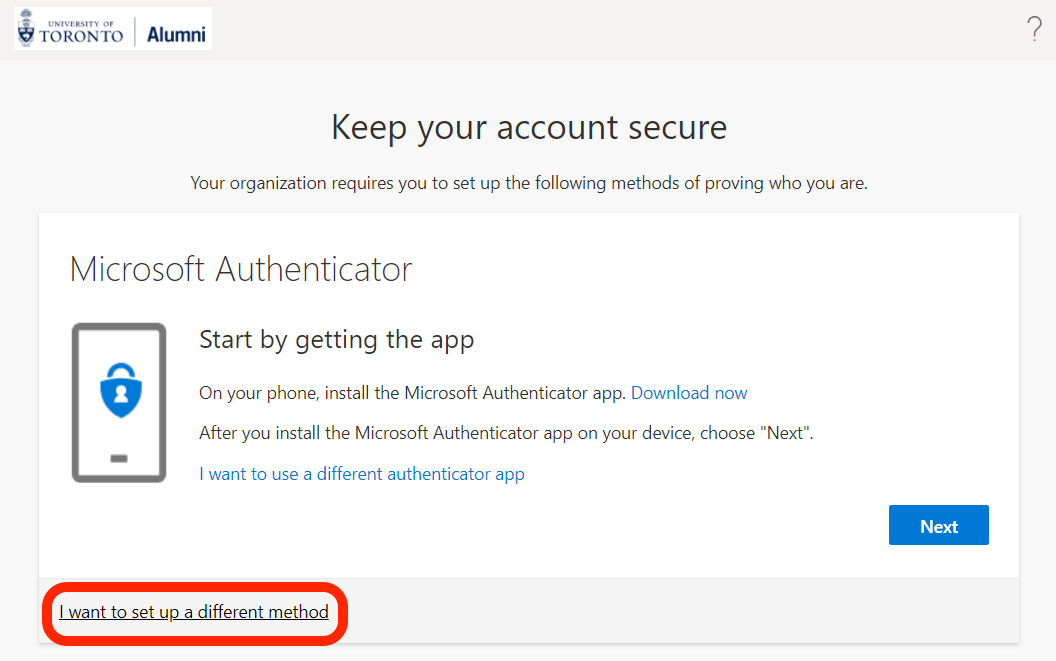Click the Microsoft Authenticator heading

coord(240,269)
